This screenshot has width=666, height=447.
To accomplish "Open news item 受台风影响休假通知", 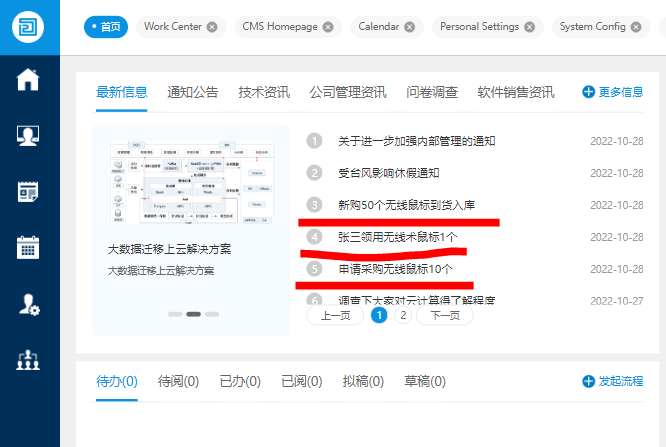I will (x=389, y=173).
